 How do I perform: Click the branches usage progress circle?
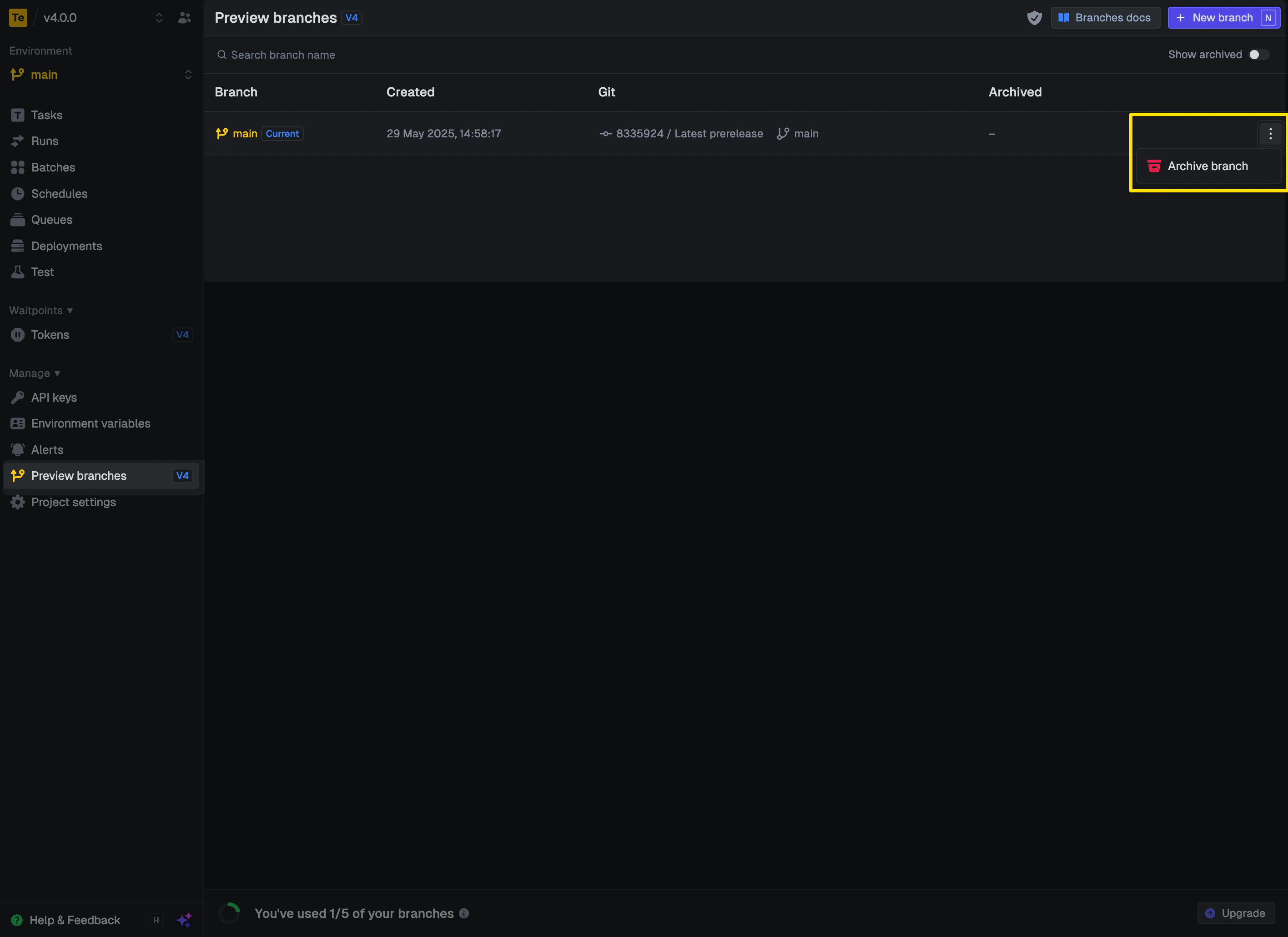point(229,912)
